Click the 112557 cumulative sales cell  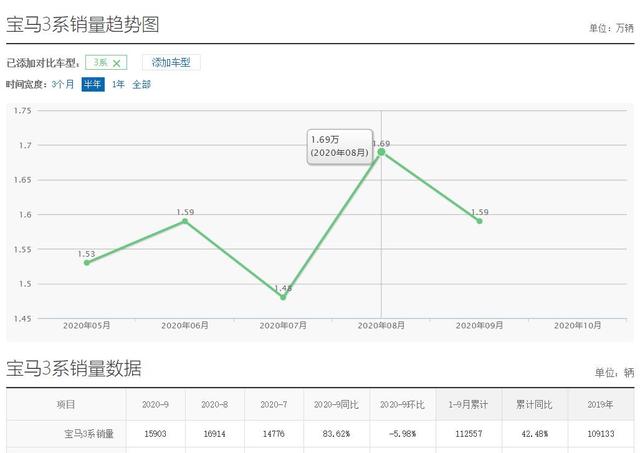[469, 433]
